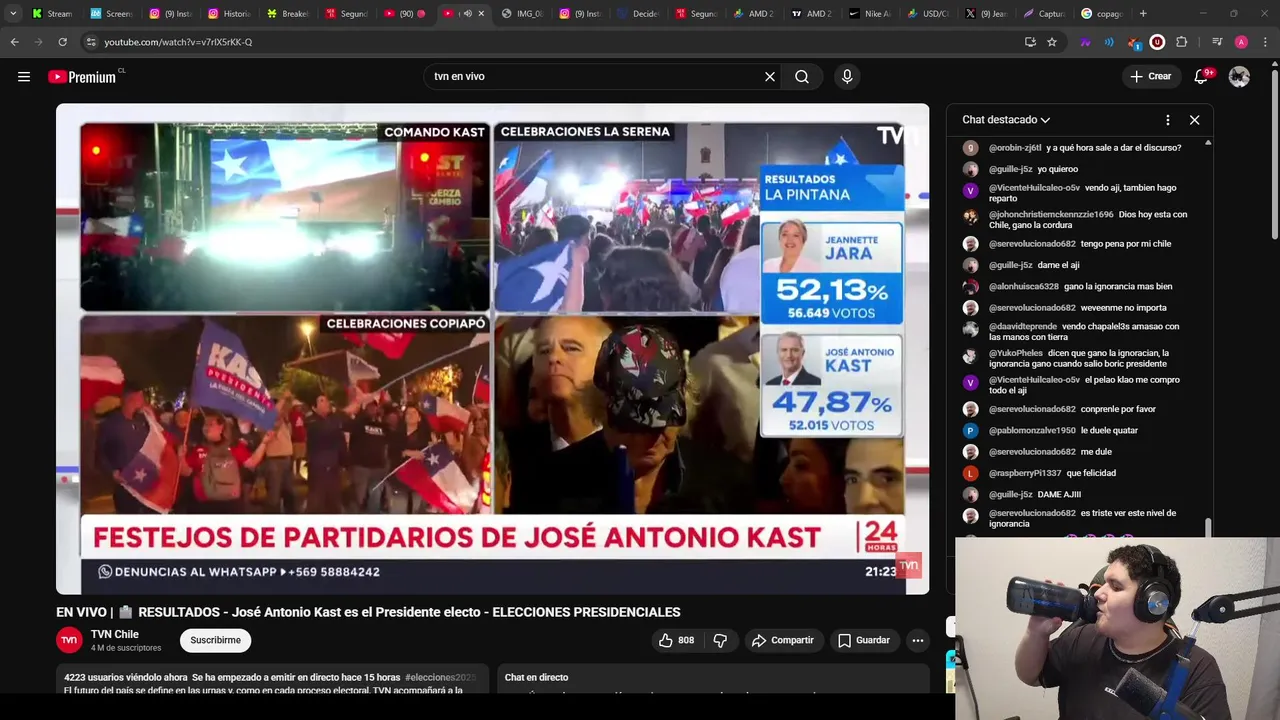Open the browser extensions puzzle icon
Image resolution: width=1280 pixels, height=720 pixels.
[1181, 42]
